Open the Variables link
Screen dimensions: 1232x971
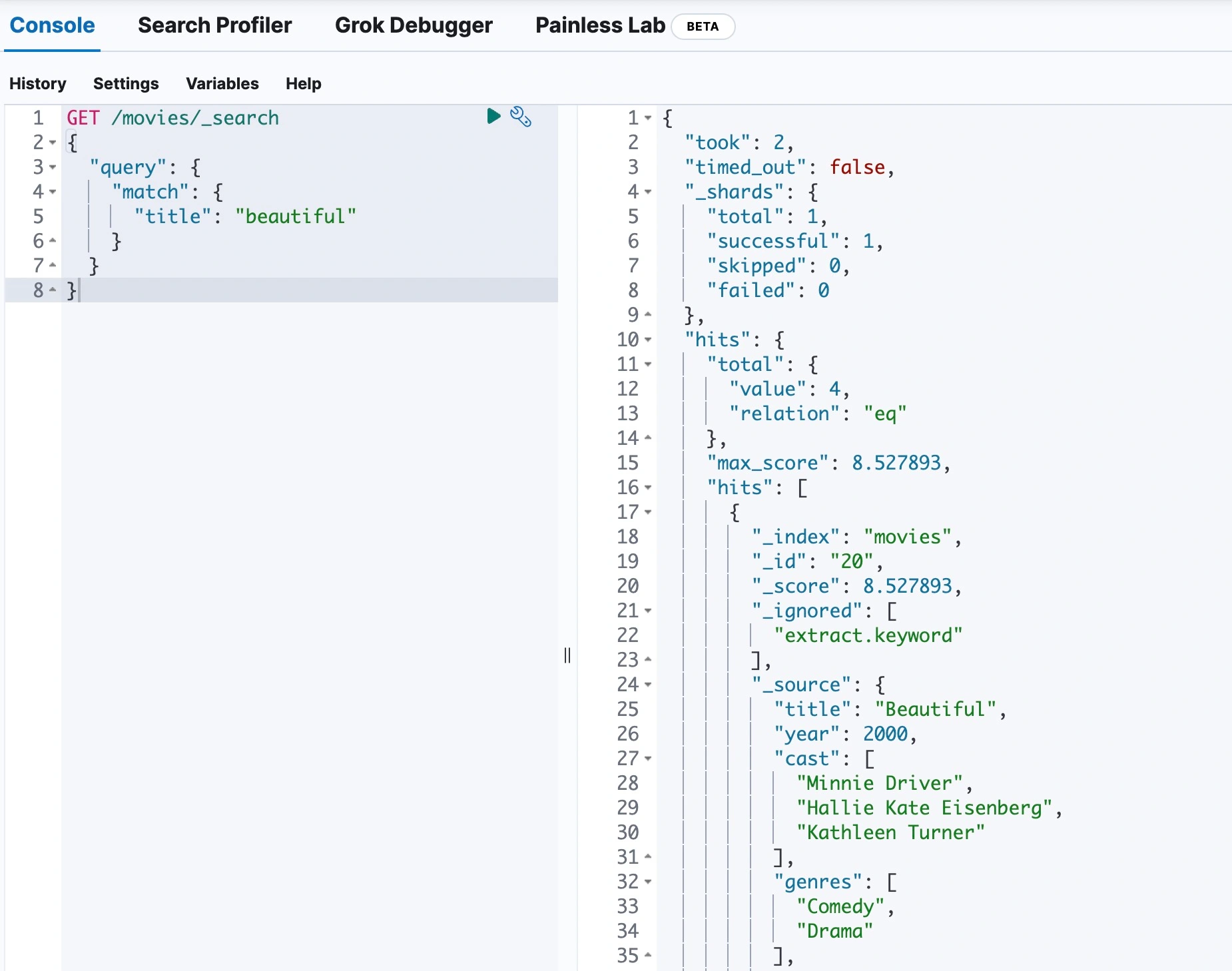222,83
